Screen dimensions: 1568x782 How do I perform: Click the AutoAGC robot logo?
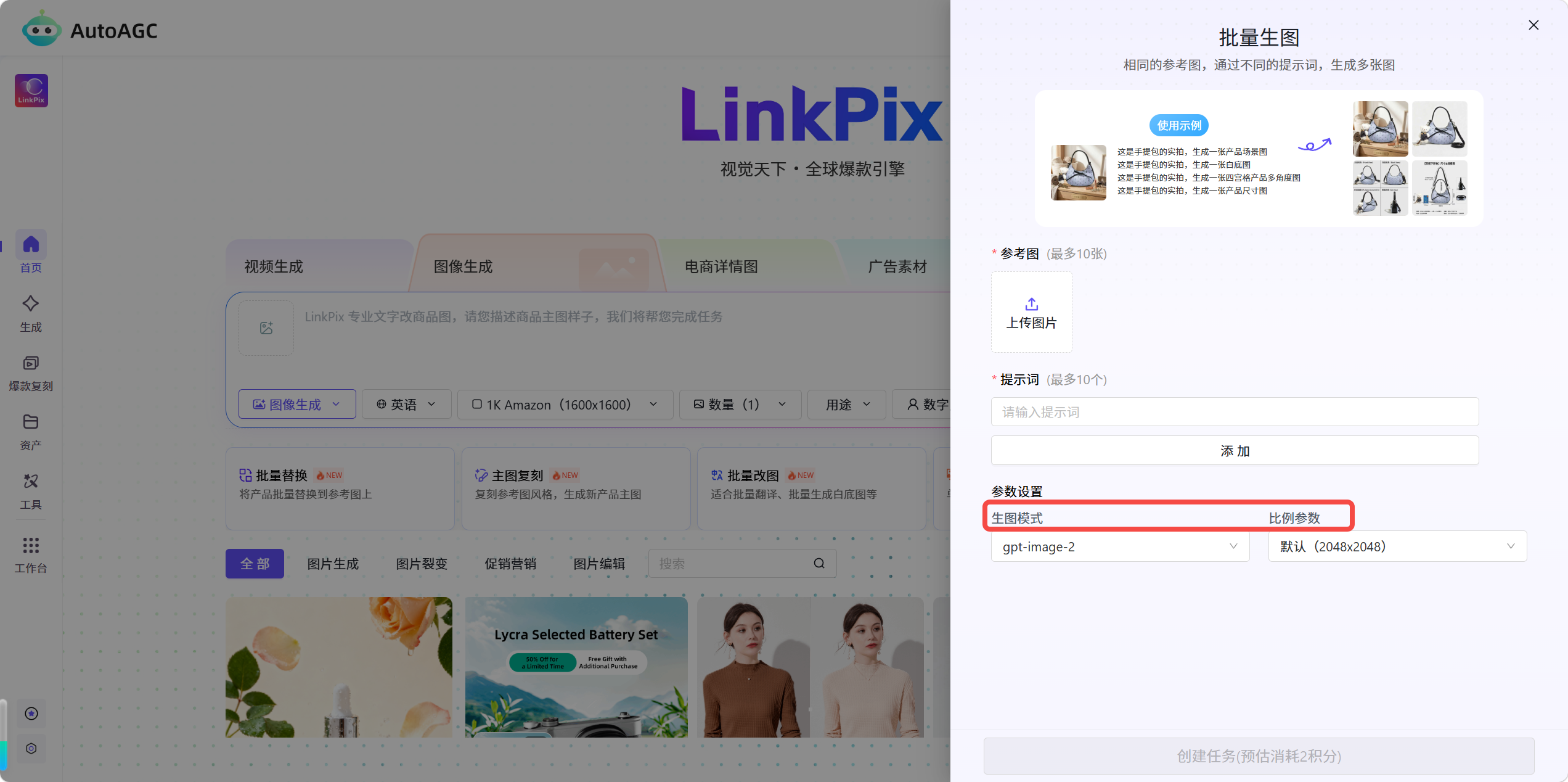(41, 29)
